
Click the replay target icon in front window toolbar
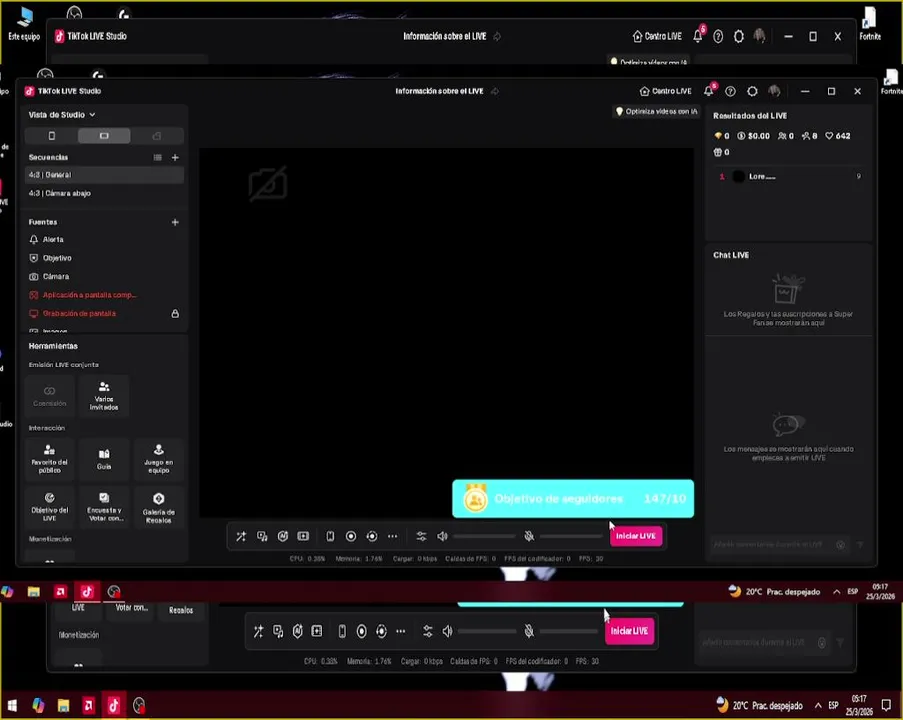[x=372, y=536]
